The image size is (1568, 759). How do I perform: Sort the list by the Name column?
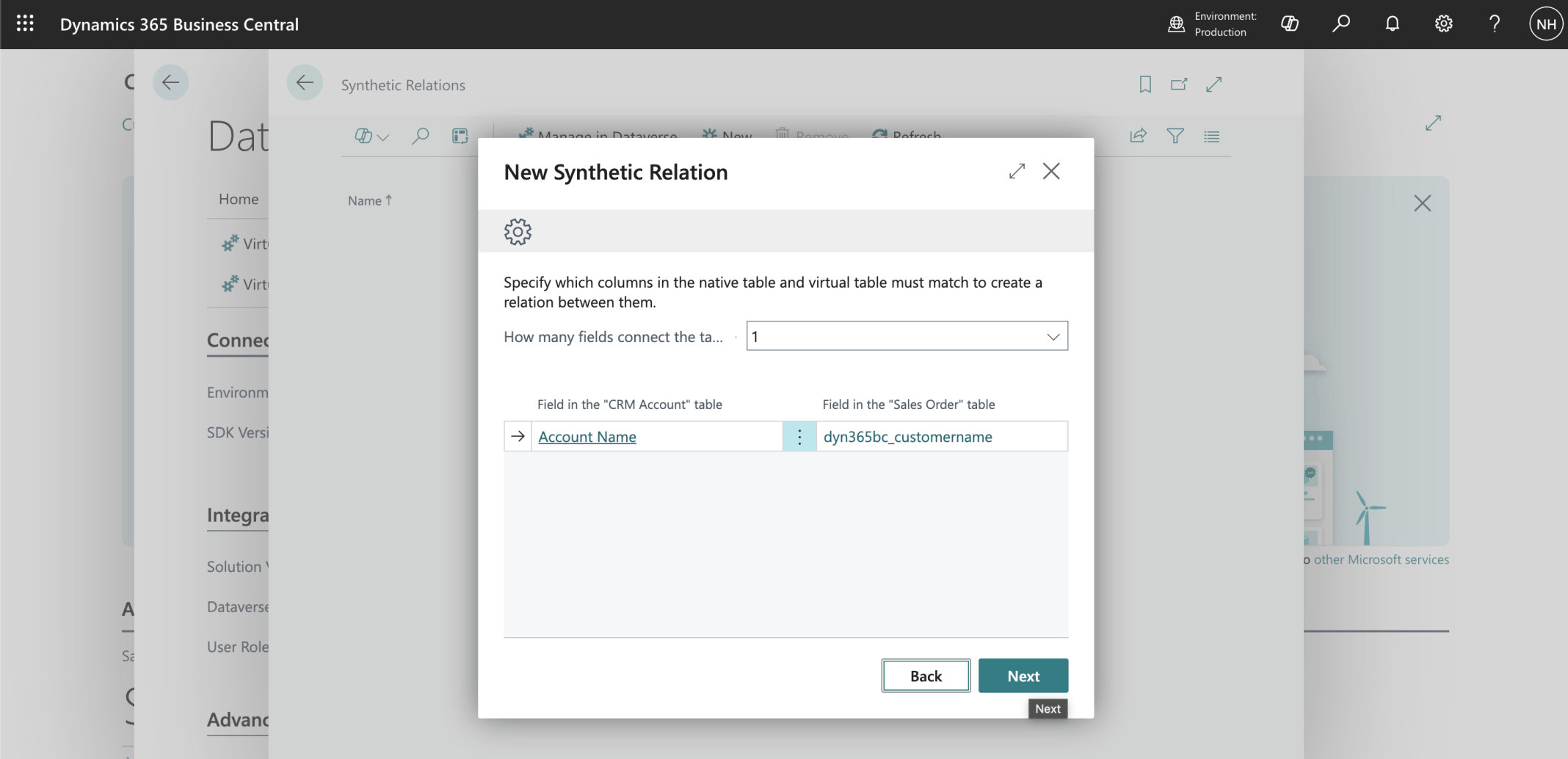click(370, 200)
